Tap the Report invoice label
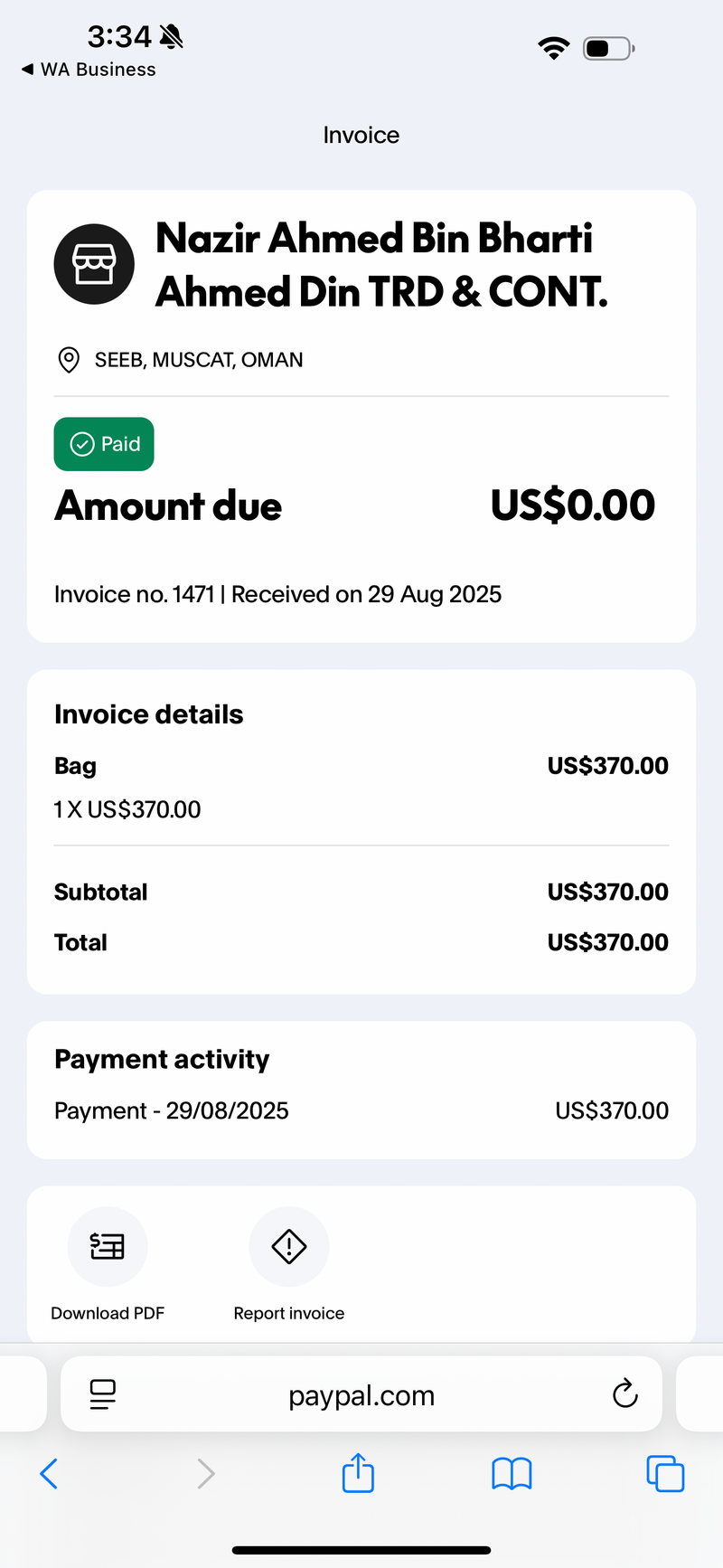This screenshot has width=723, height=1568. [289, 1313]
